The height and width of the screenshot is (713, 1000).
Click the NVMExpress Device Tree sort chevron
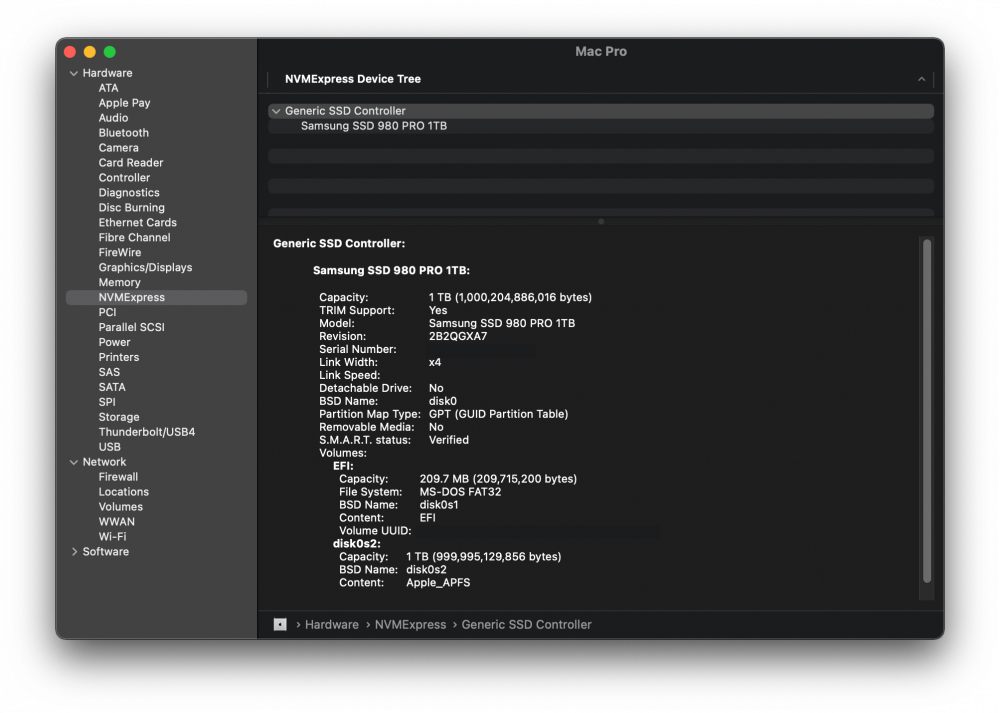[922, 79]
